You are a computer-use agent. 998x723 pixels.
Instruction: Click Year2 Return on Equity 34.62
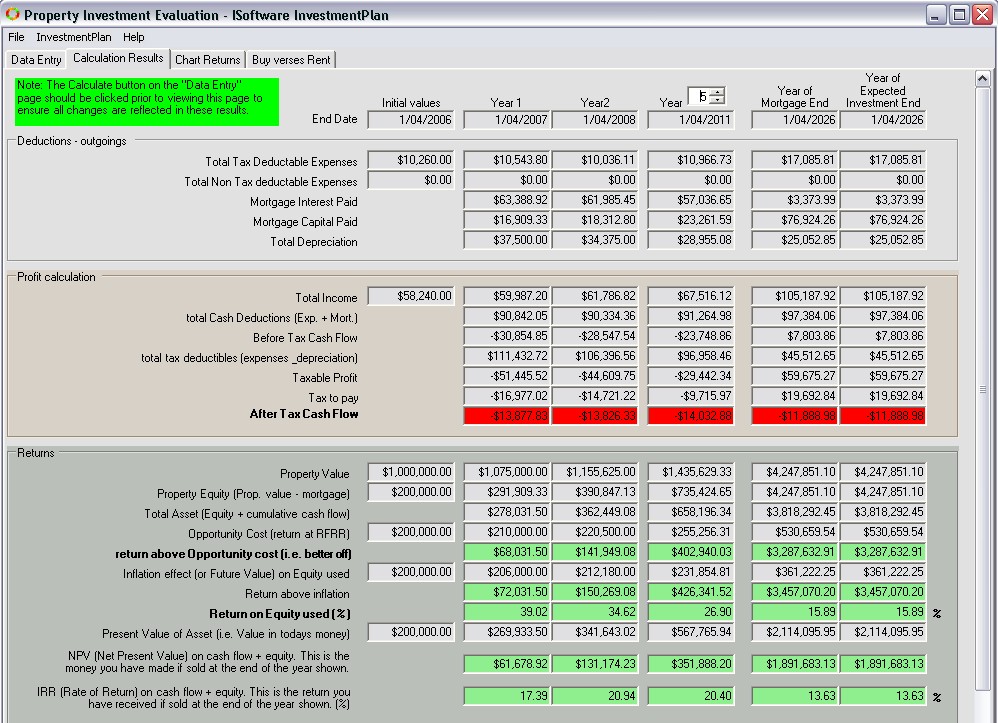click(x=595, y=612)
